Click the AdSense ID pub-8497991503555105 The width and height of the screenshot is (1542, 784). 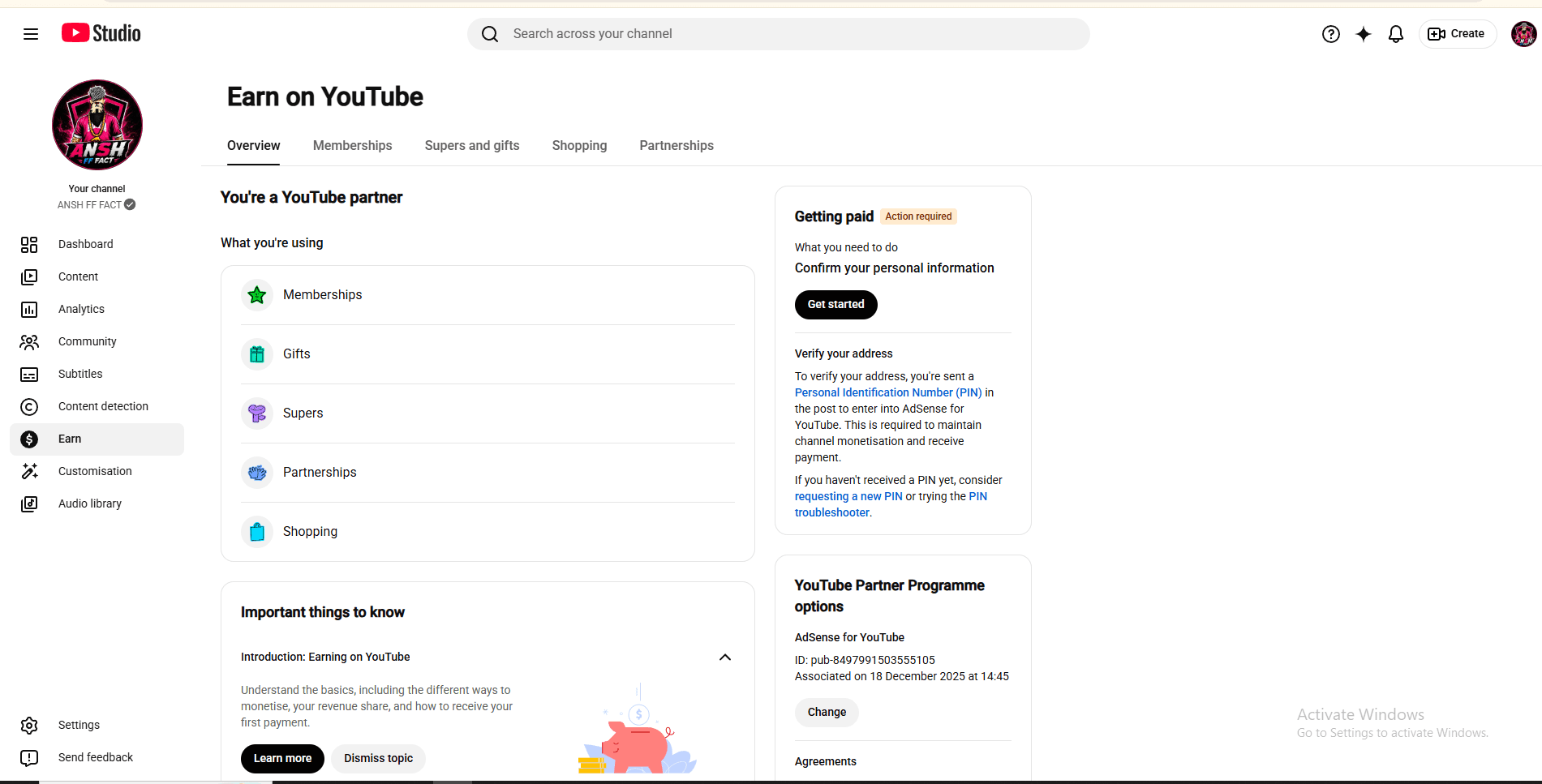click(865, 660)
